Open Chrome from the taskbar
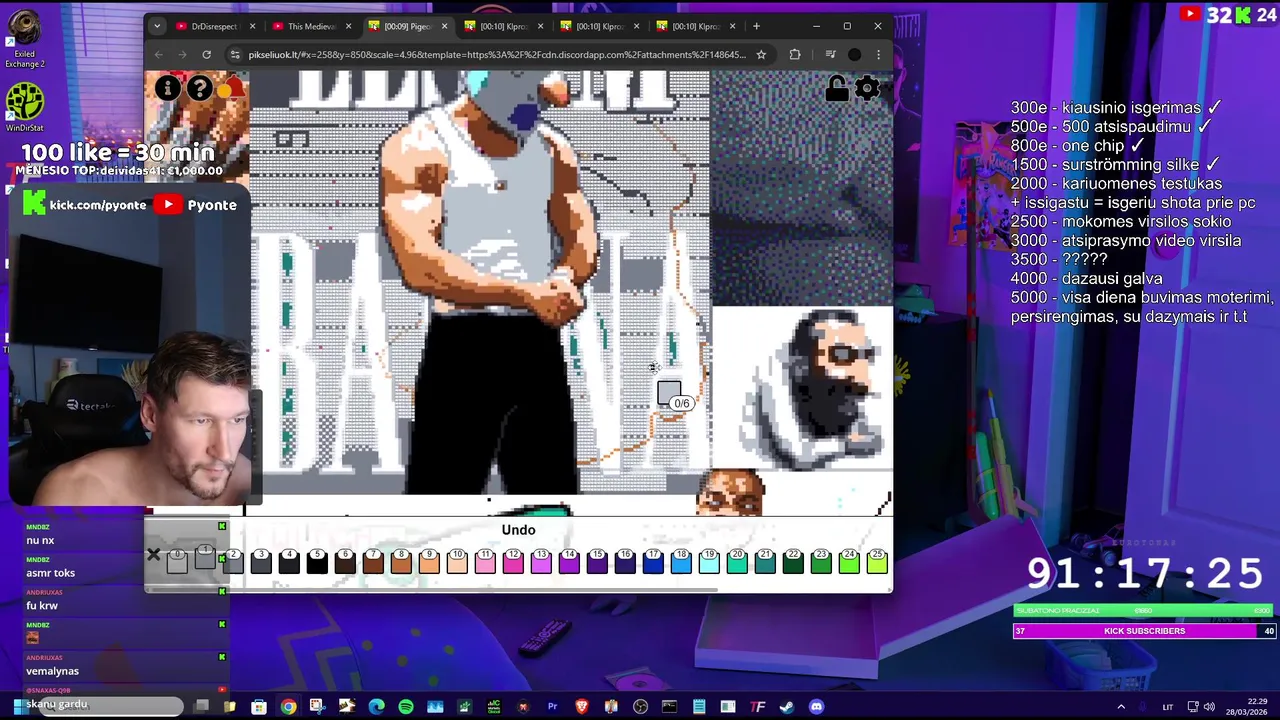 click(x=288, y=707)
